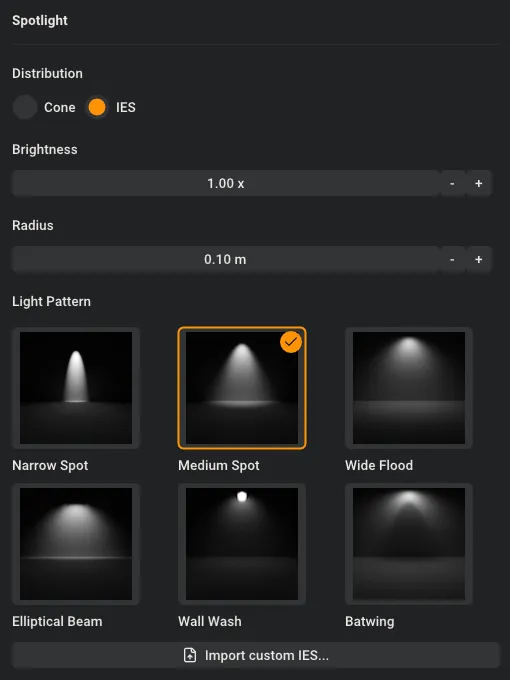510x680 pixels.
Task: Choose the Wide Flood light pattern thumbnail
Action: click(409, 388)
